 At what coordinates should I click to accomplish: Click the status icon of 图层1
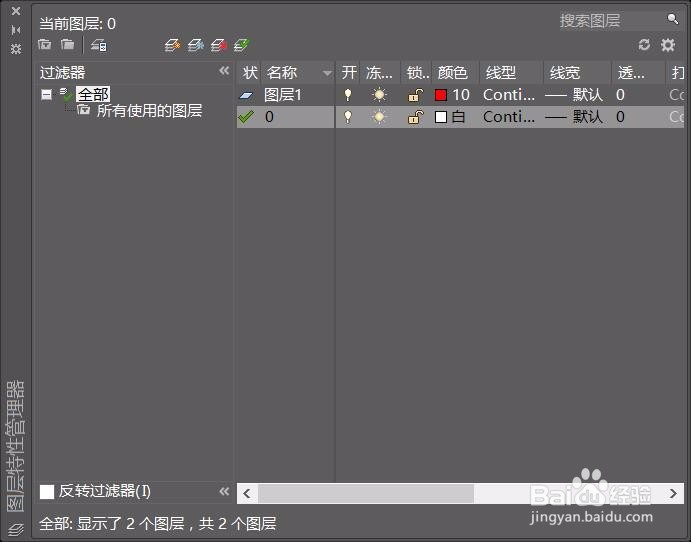tap(246, 95)
